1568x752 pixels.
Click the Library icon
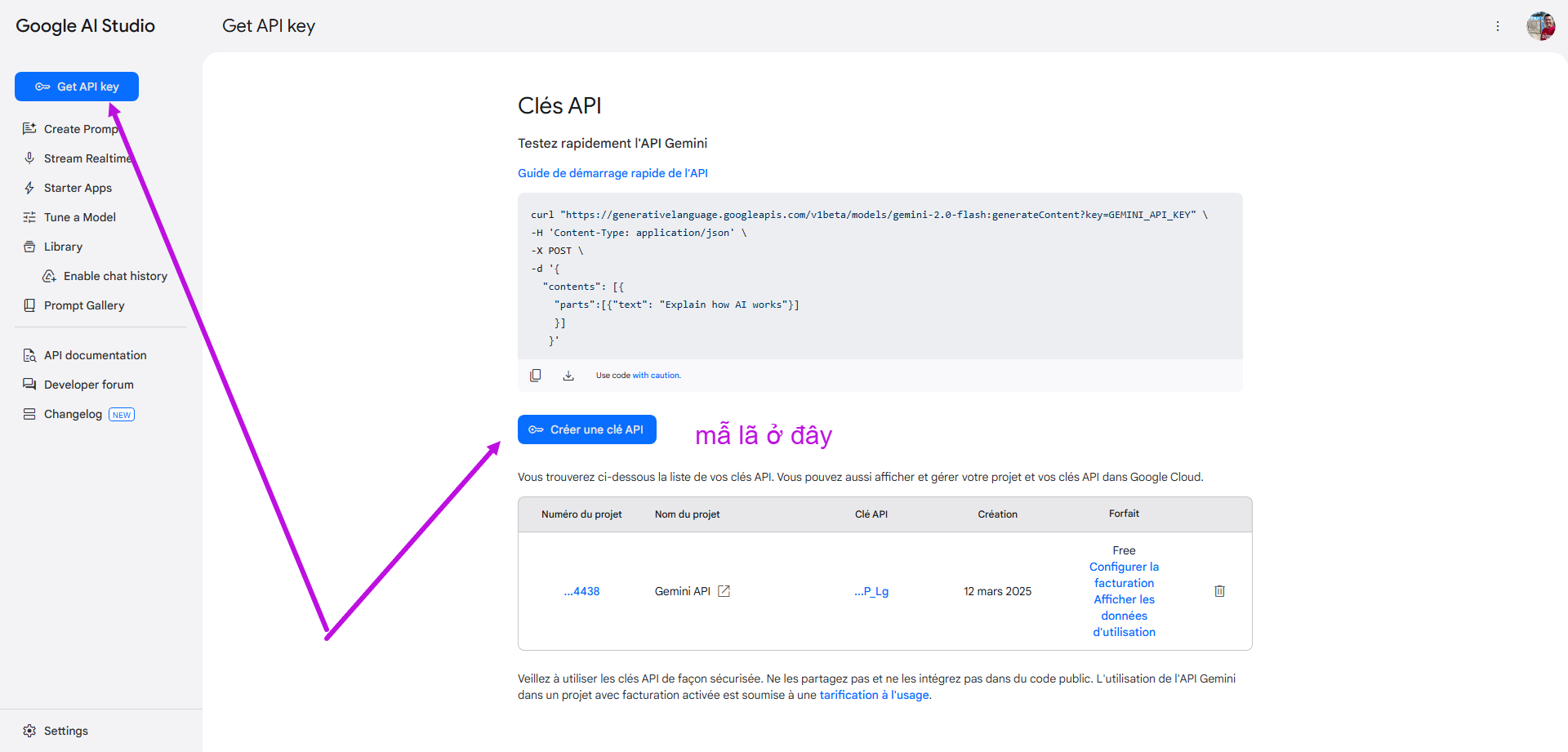click(29, 247)
